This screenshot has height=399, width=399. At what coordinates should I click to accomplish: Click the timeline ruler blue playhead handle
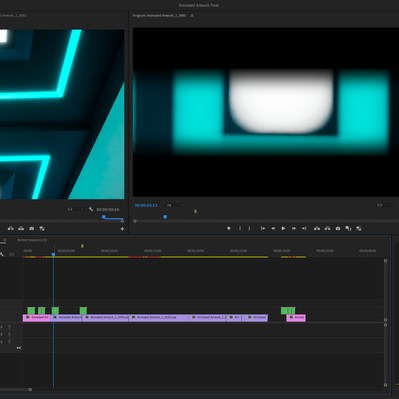53,255
